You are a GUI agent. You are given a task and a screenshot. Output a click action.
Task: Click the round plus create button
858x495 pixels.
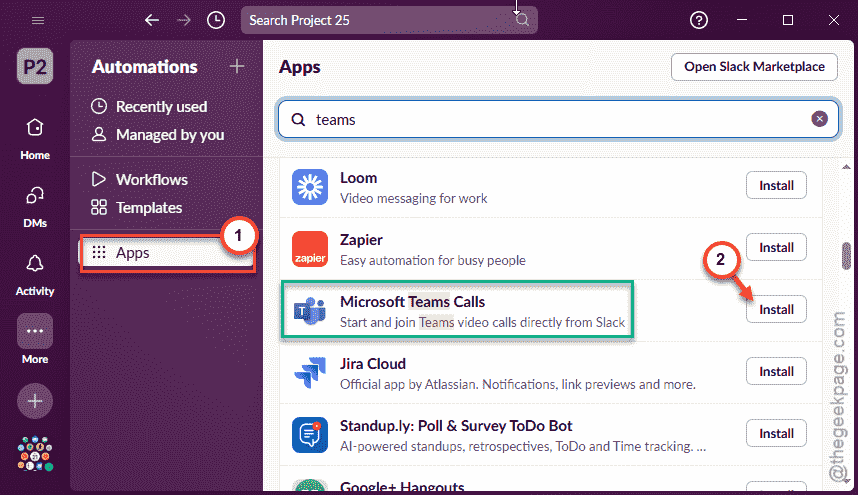(x=35, y=401)
